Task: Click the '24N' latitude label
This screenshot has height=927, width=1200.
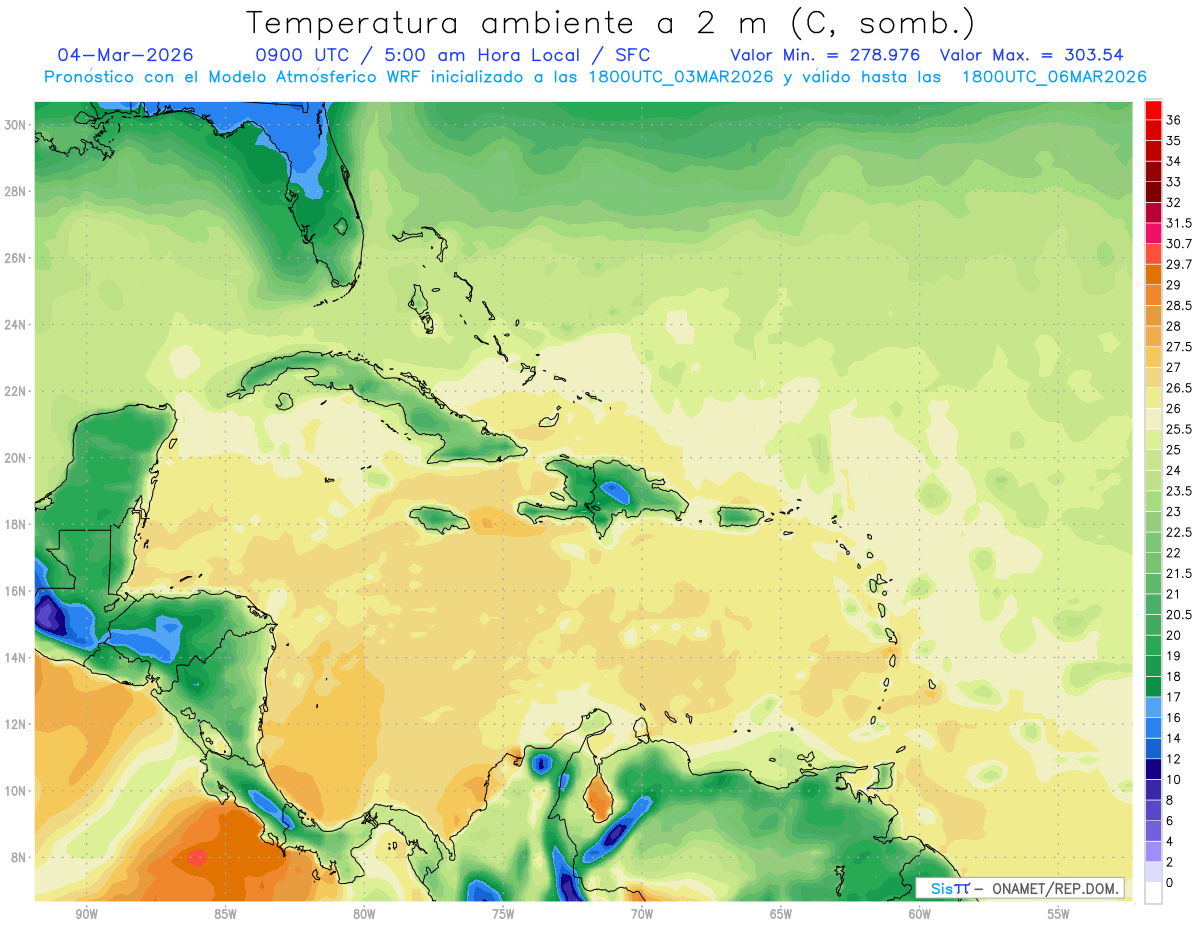Action: tap(15, 325)
